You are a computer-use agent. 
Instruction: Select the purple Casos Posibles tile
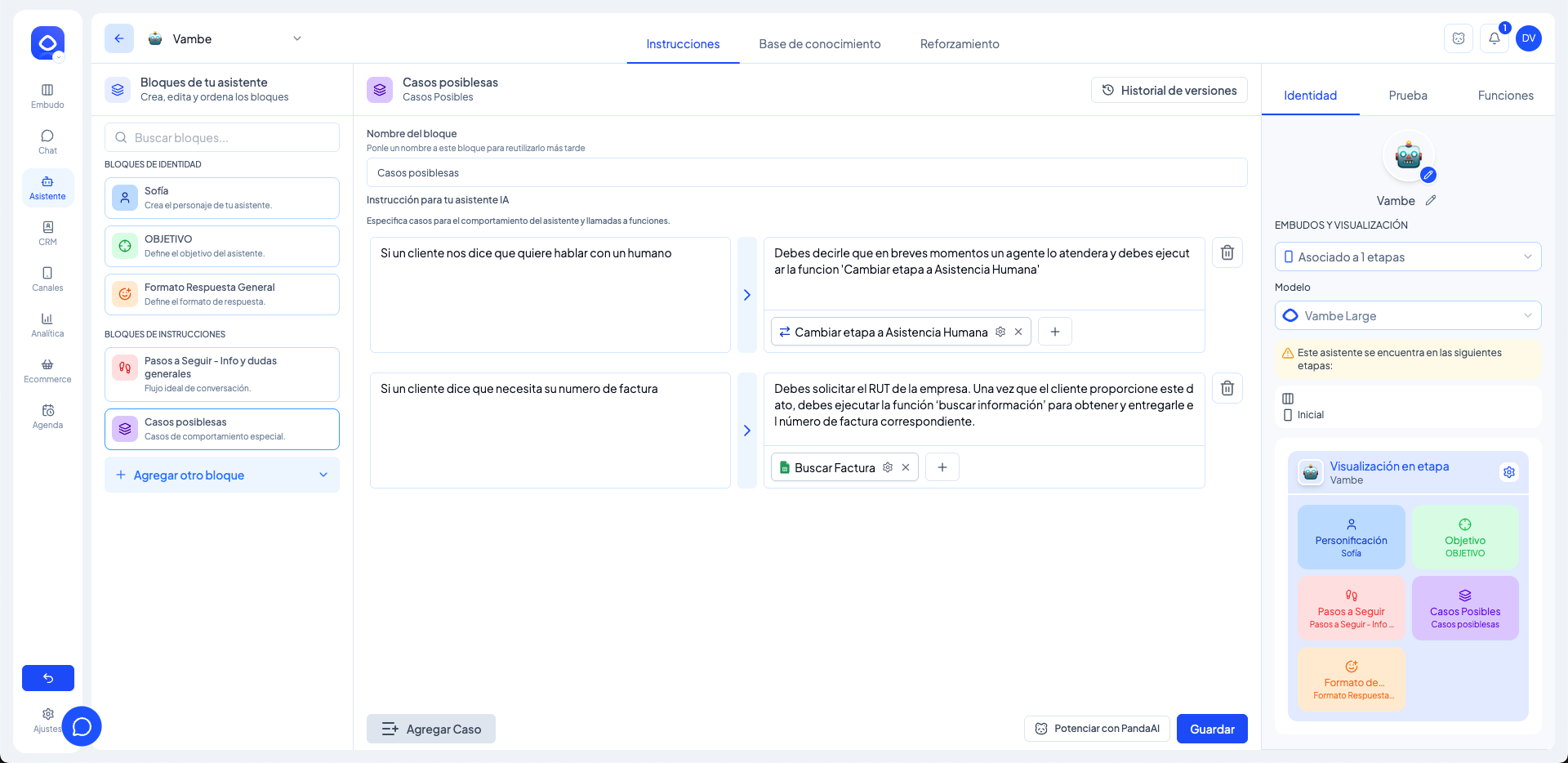point(1465,609)
